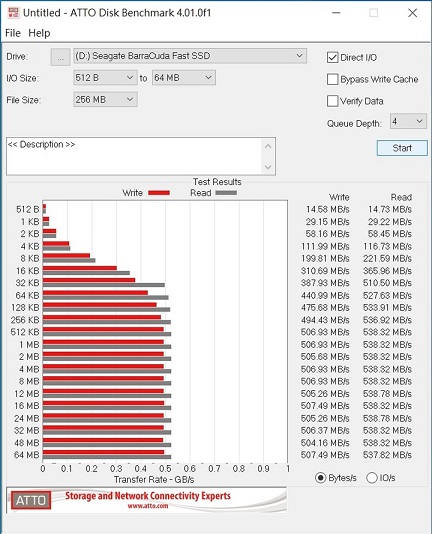
Task: Open the Queue Depth dropdown
Action: click(408, 121)
